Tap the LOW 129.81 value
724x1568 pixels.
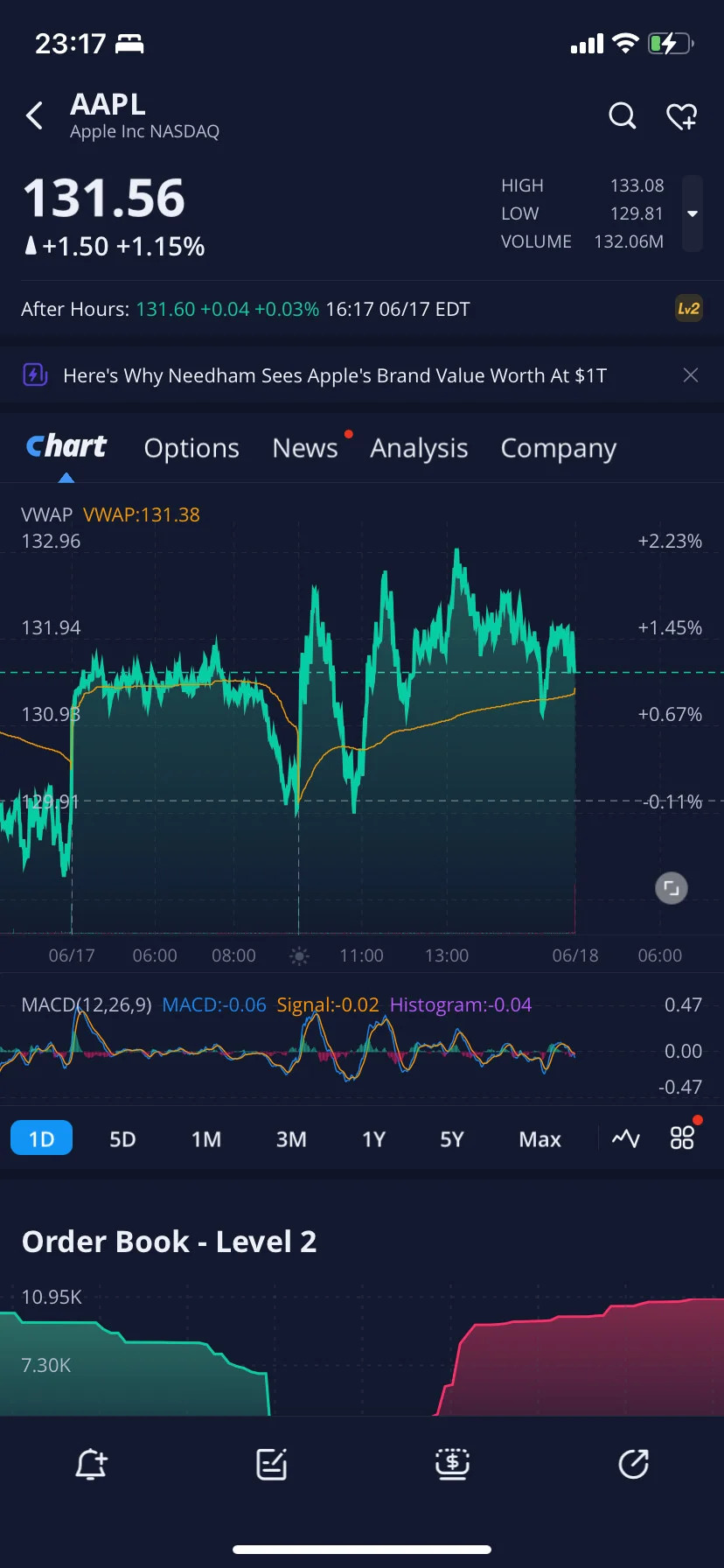tap(637, 213)
